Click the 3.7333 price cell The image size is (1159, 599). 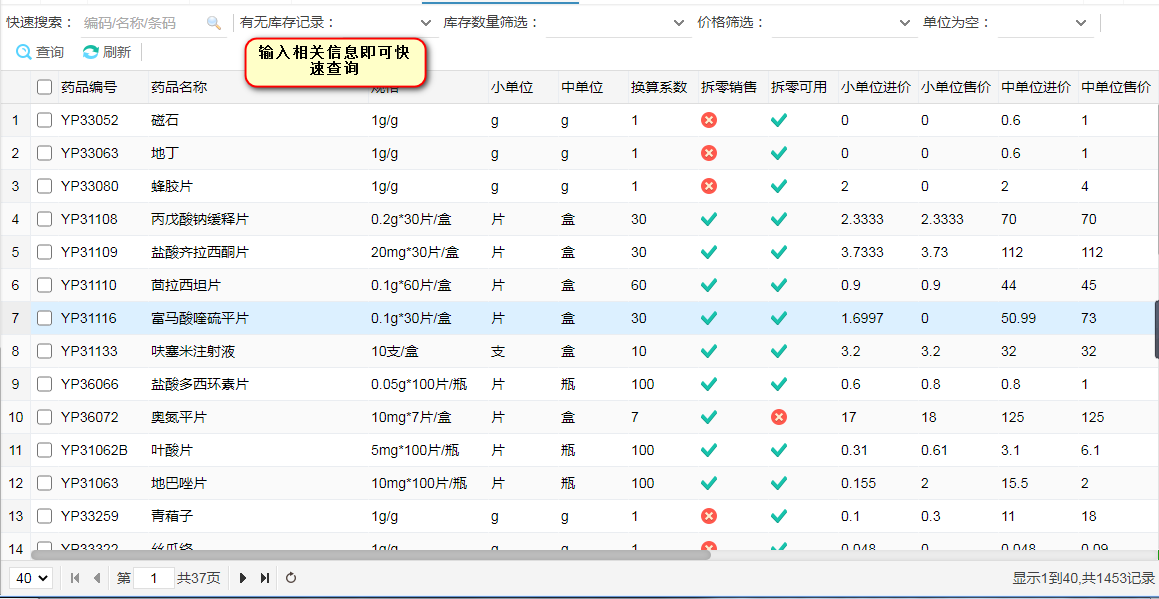(862, 252)
